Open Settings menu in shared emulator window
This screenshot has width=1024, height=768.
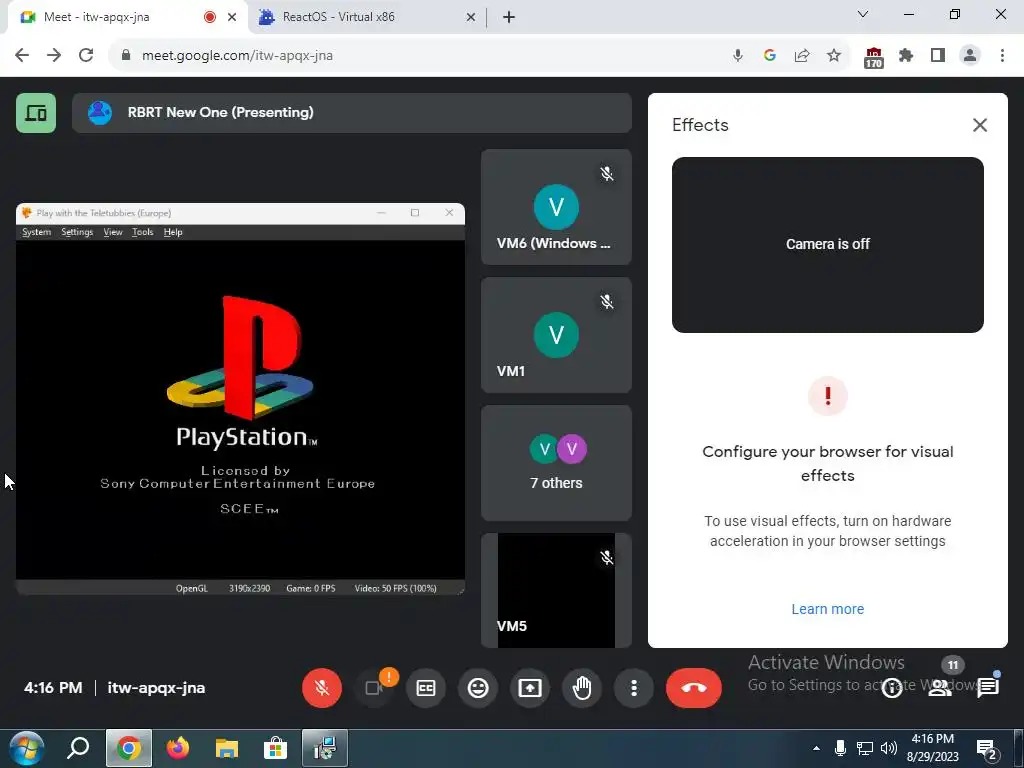[x=77, y=232]
